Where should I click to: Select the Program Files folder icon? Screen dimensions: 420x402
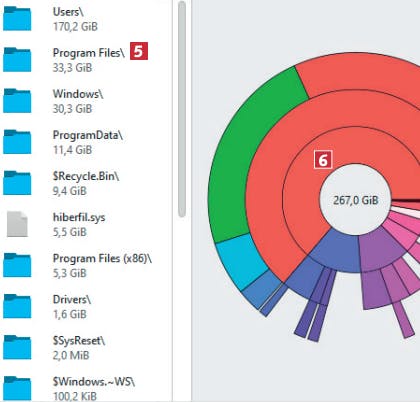[17, 60]
